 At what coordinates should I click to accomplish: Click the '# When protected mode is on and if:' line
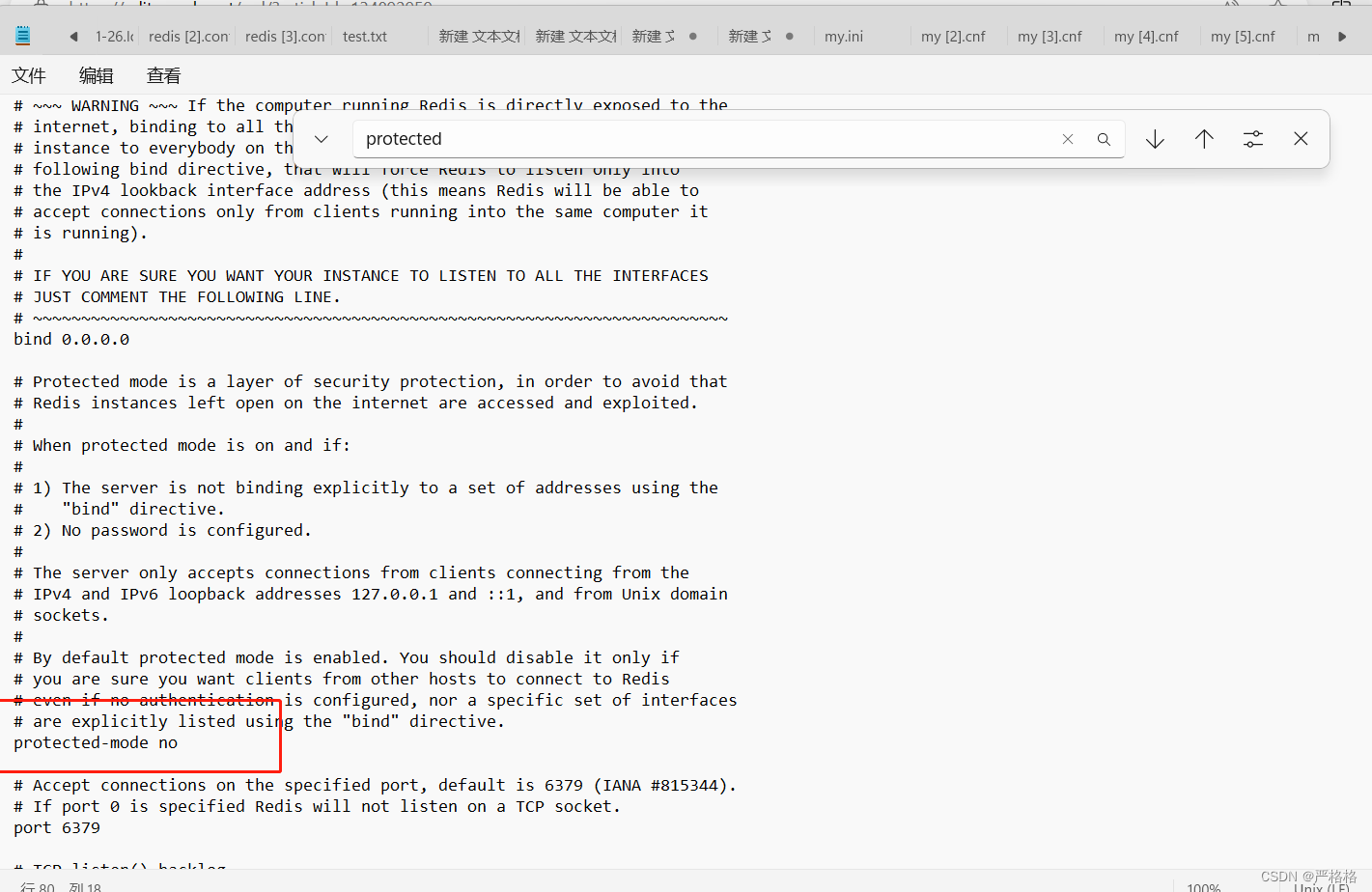(x=182, y=445)
